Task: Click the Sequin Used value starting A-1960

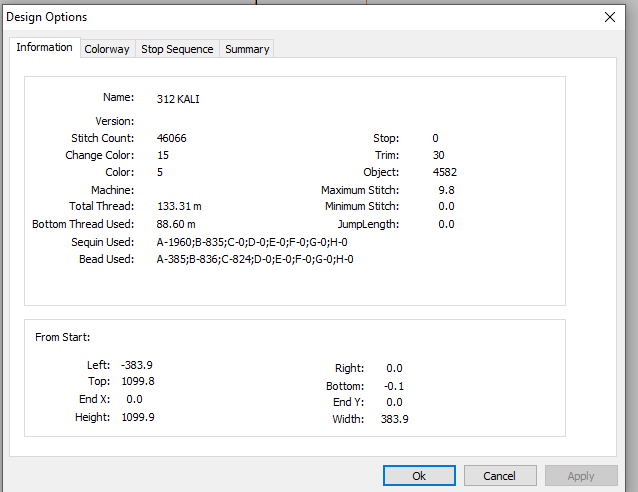Action: [x=252, y=243]
